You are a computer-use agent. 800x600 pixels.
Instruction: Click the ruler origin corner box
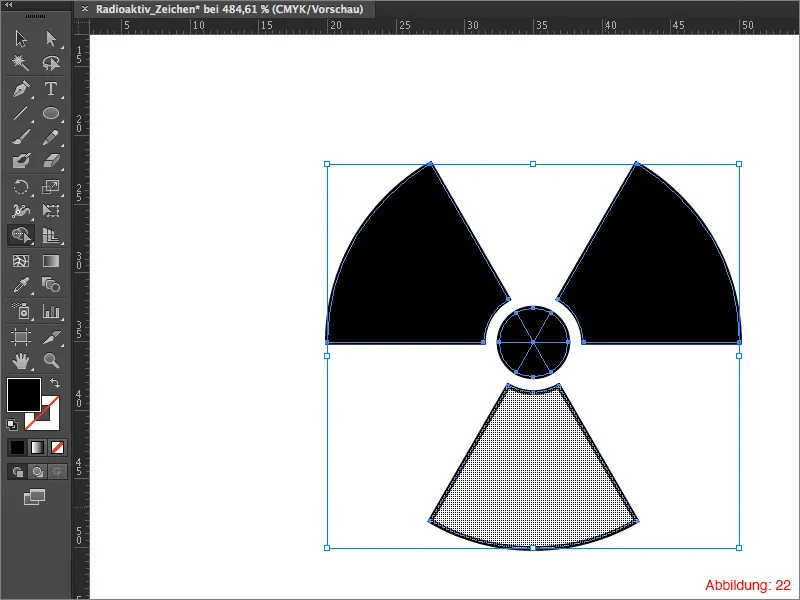(x=82, y=27)
